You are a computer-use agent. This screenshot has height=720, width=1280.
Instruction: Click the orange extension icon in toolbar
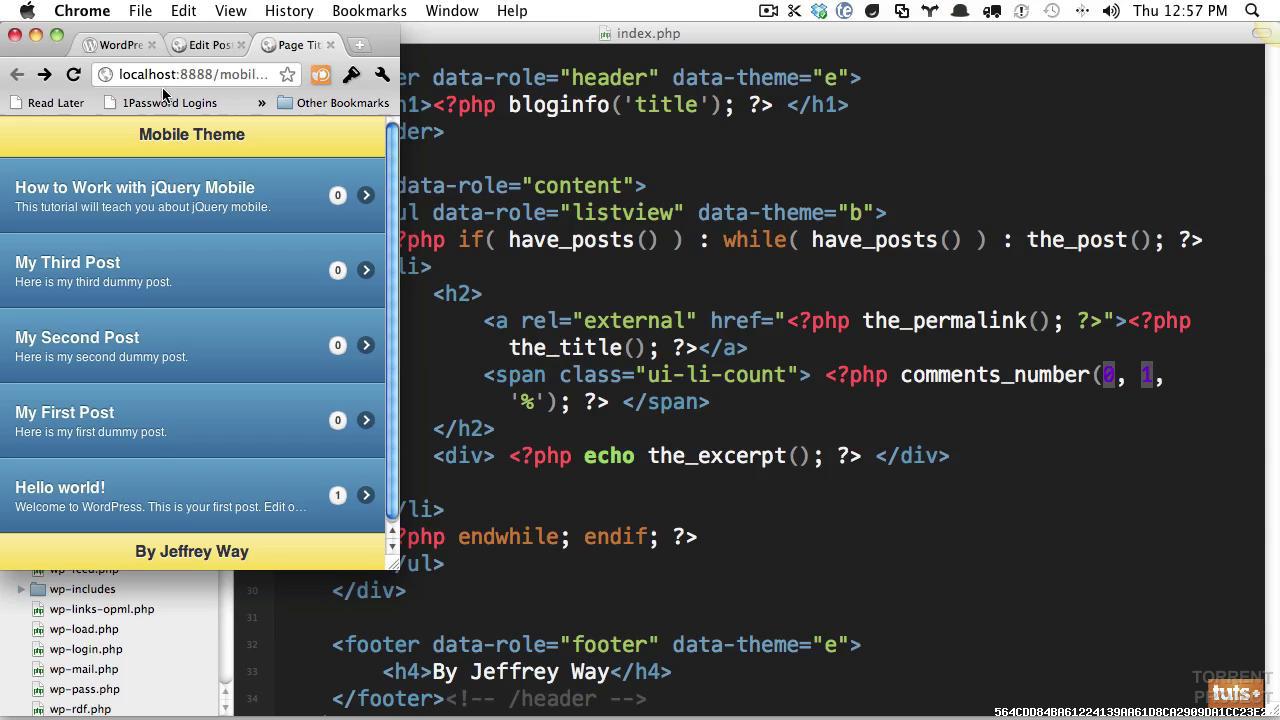(x=320, y=74)
